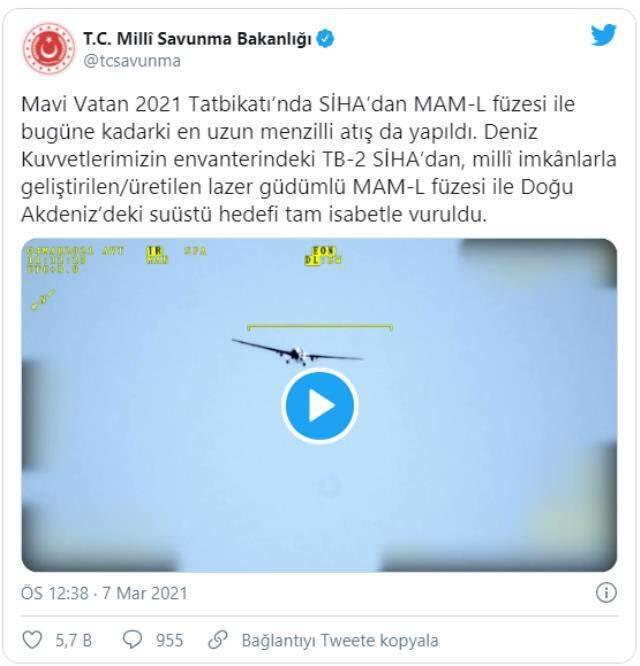Screen dimensions: 640x666
Task: Click the 955 replies count
Action: coord(169,640)
